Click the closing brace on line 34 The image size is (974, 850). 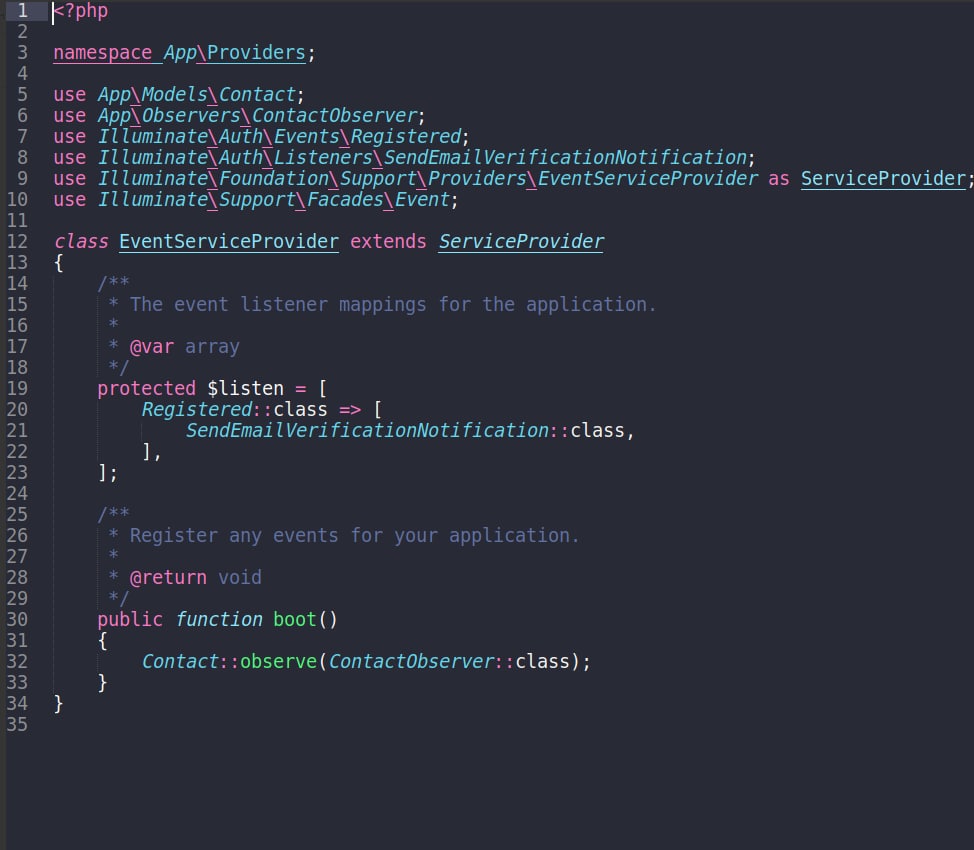pos(58,704)
